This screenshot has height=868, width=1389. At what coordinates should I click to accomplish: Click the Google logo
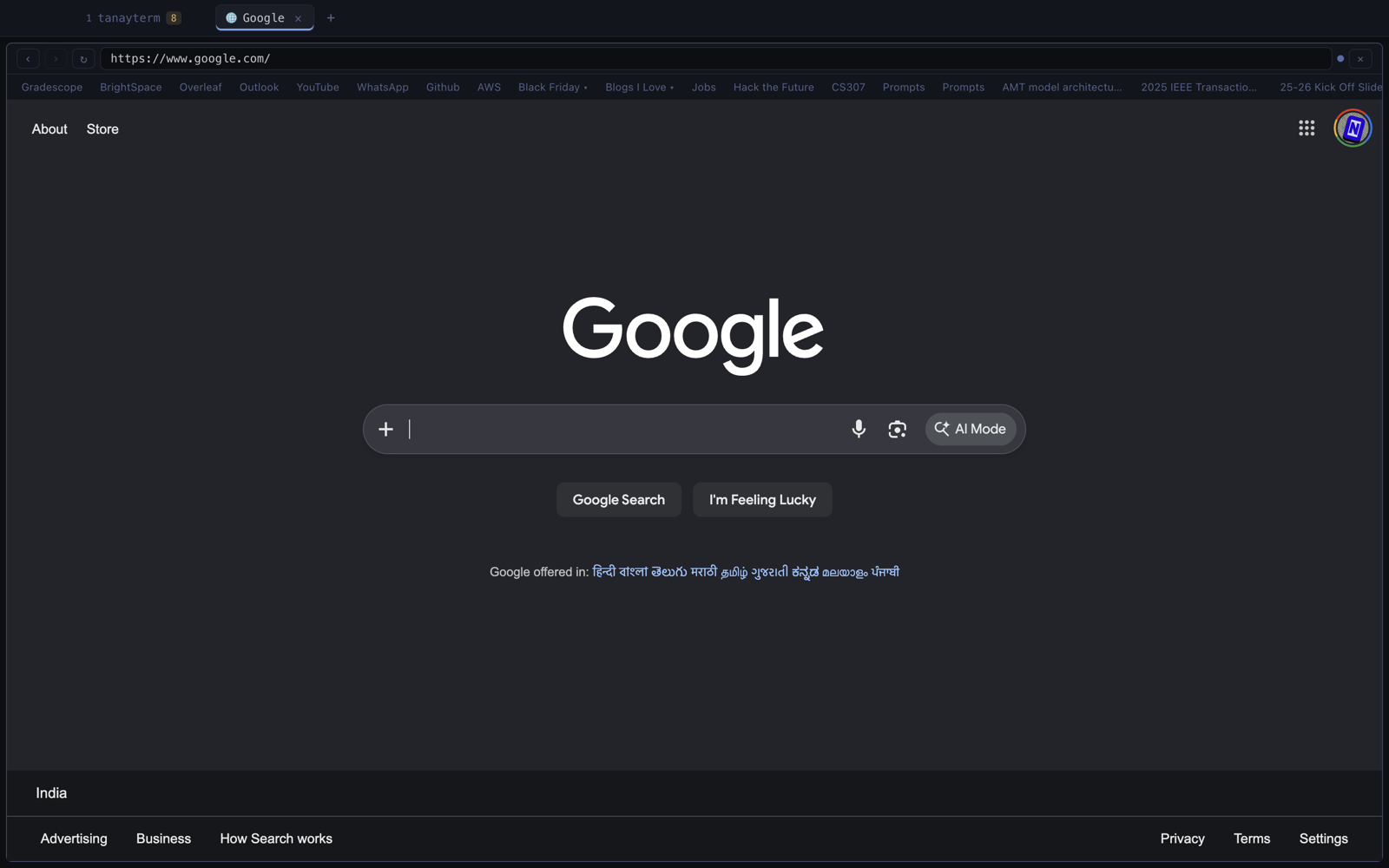click(x=693, y=335)
